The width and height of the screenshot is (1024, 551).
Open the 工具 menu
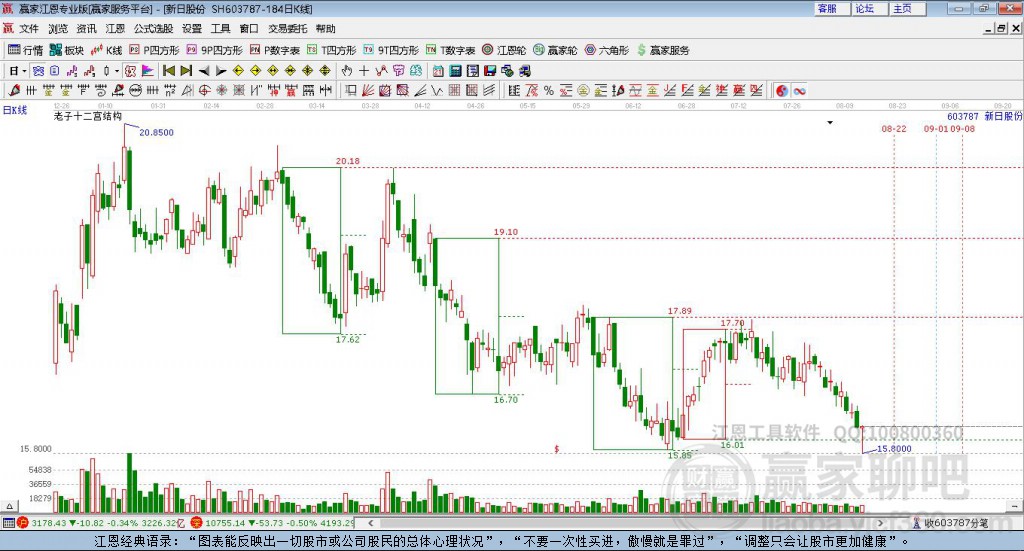[220, 29]
